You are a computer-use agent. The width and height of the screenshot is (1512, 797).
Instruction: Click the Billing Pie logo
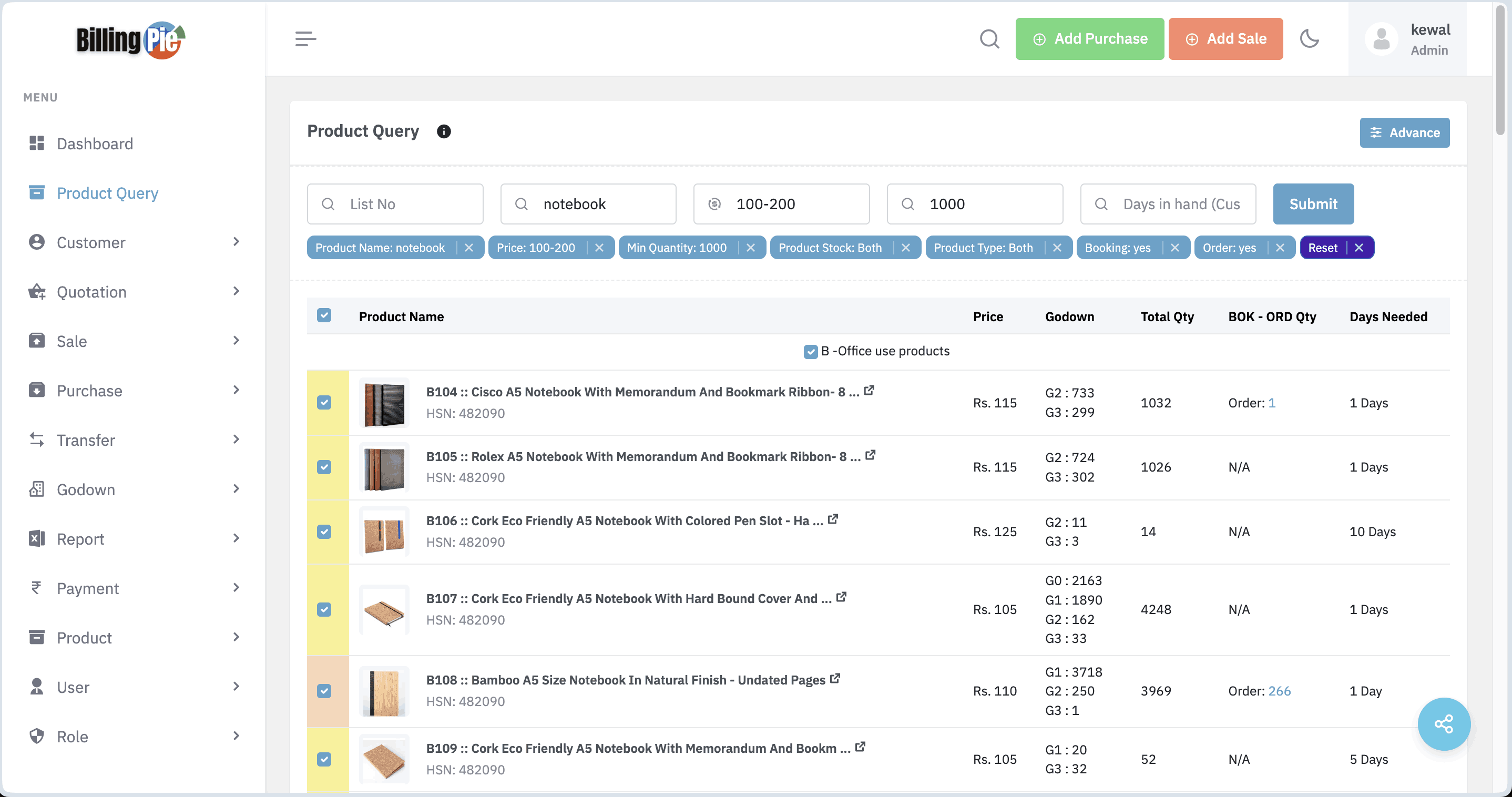click(131, 40)
